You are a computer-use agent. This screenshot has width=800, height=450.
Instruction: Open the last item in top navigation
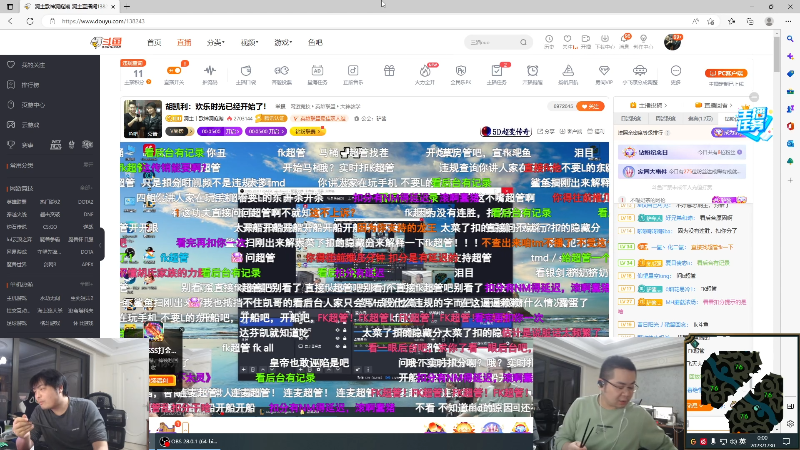click(x=315, y=42)
